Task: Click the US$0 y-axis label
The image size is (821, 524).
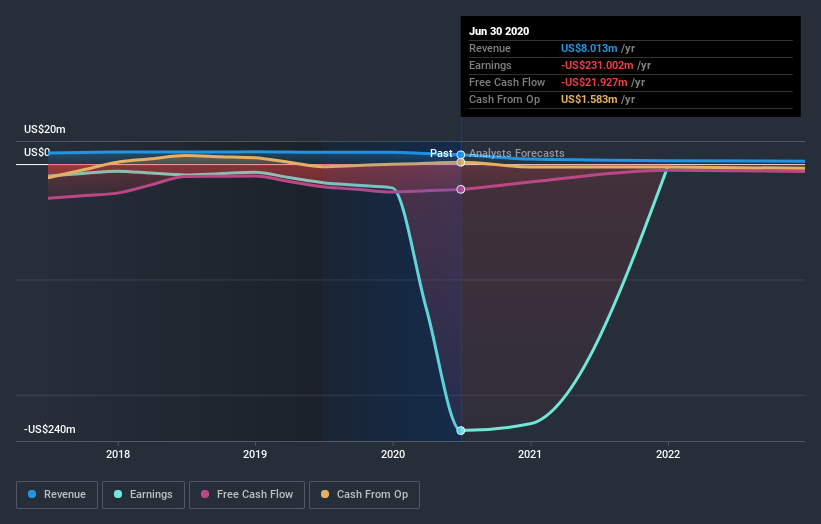Action: pos(37,152)
